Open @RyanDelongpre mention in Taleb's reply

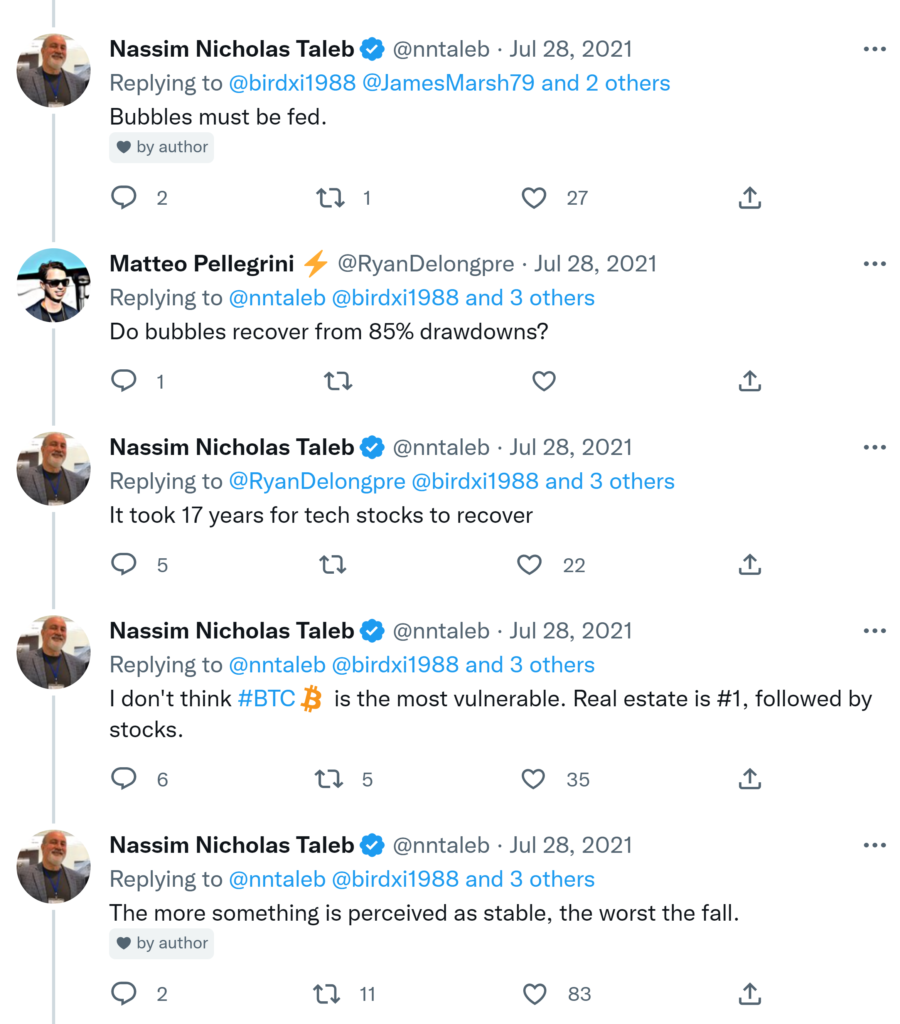317,481
